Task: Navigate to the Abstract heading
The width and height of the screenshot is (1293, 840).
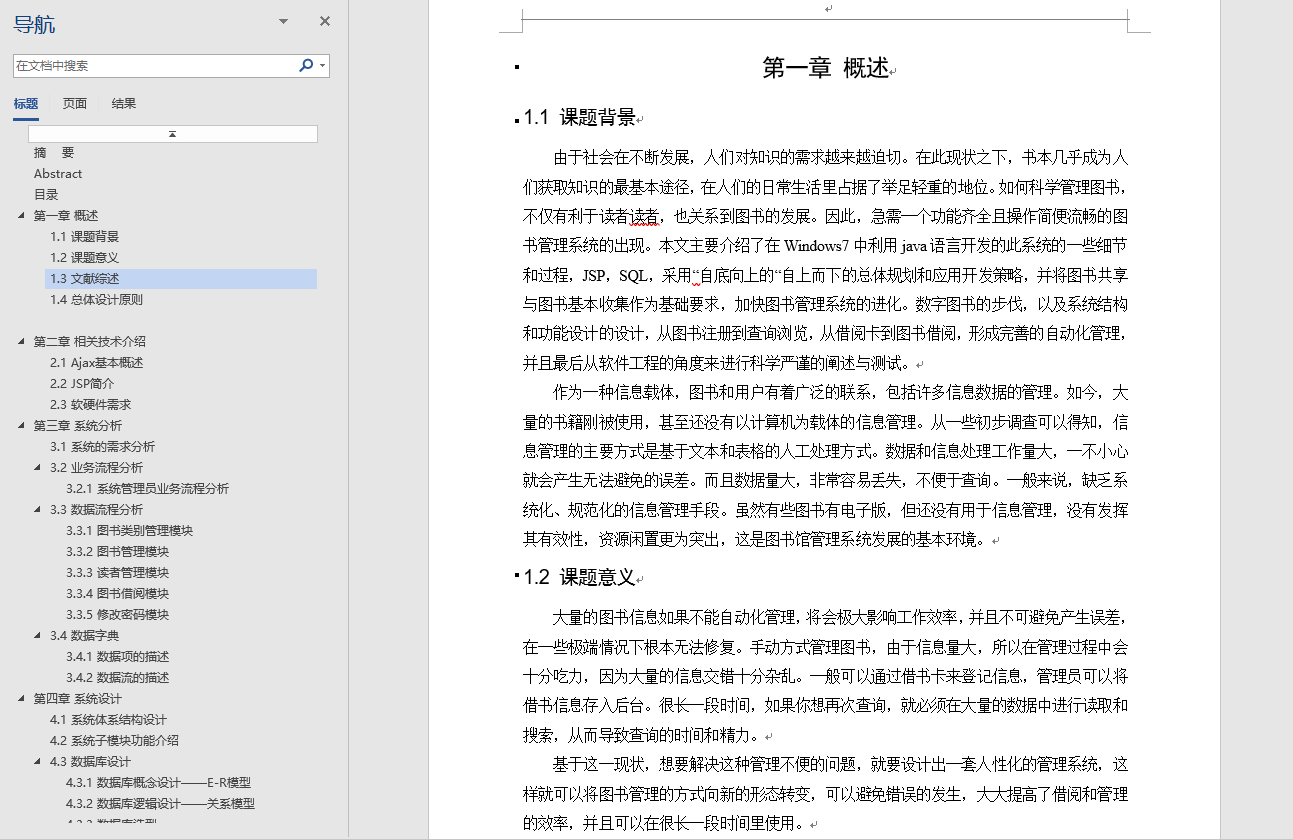Action: [57, 173]
